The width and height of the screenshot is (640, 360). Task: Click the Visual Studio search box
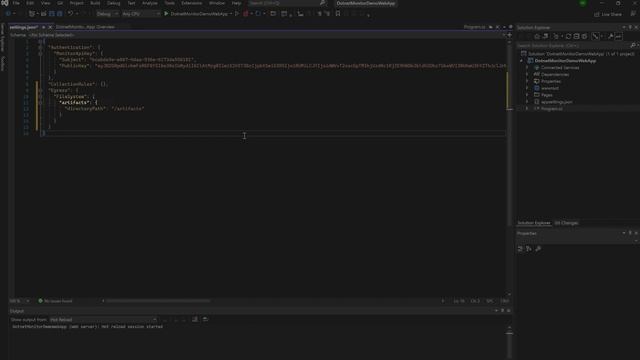288,3
